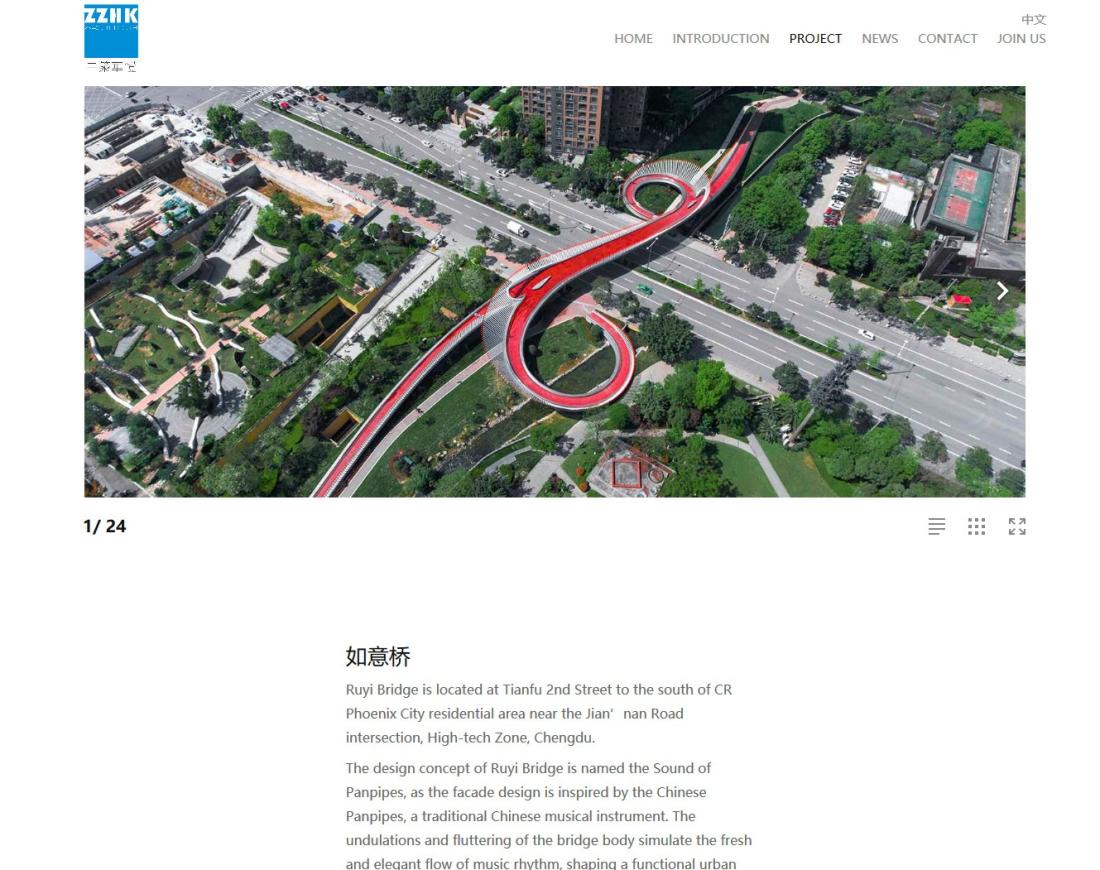The height and width of the screenshot is (870, 1100).
Task: Switch to text list view icon
Action: coord(937,526)
